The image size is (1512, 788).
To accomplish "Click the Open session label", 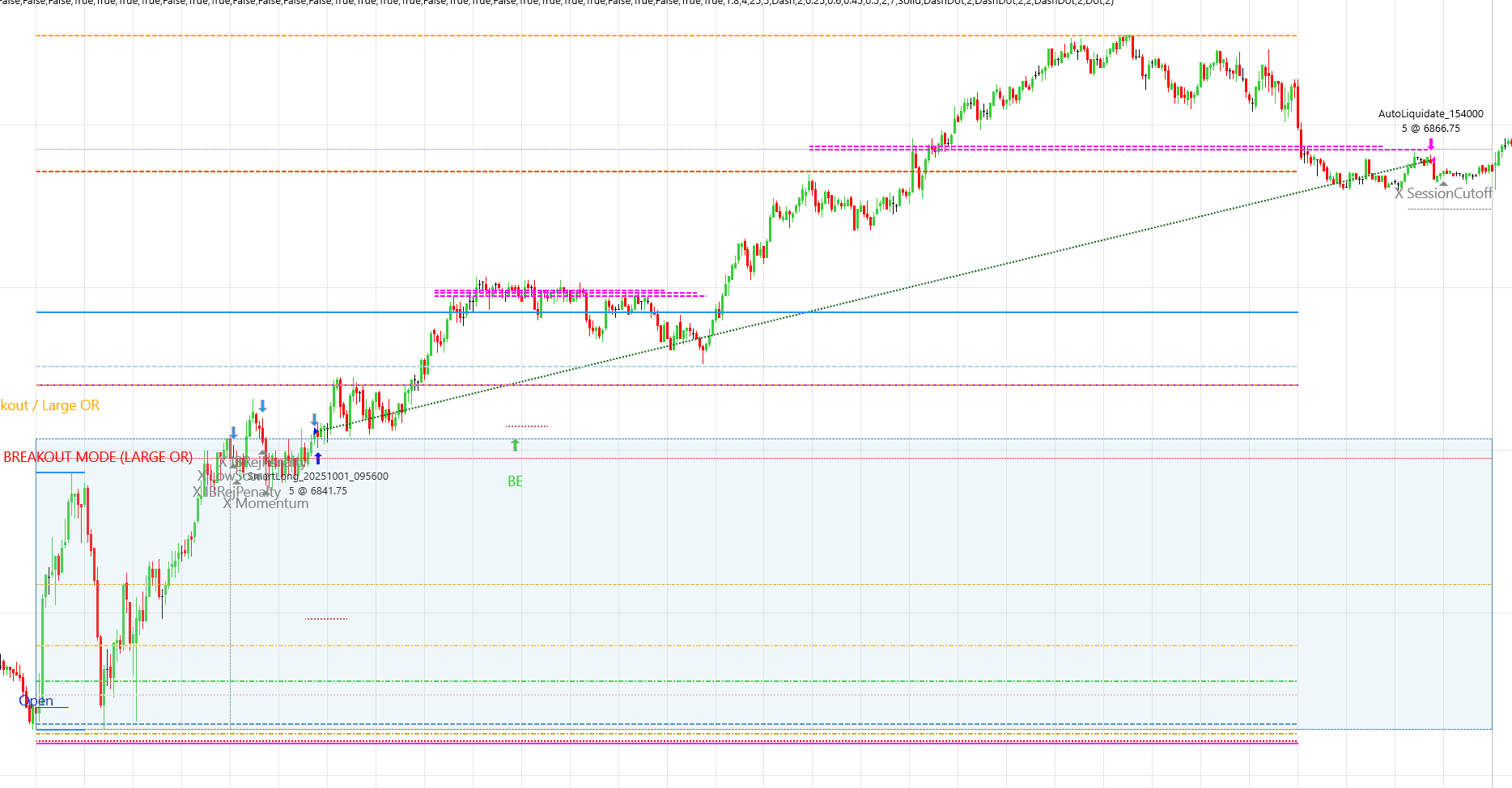I will click(x=37, y=701).
